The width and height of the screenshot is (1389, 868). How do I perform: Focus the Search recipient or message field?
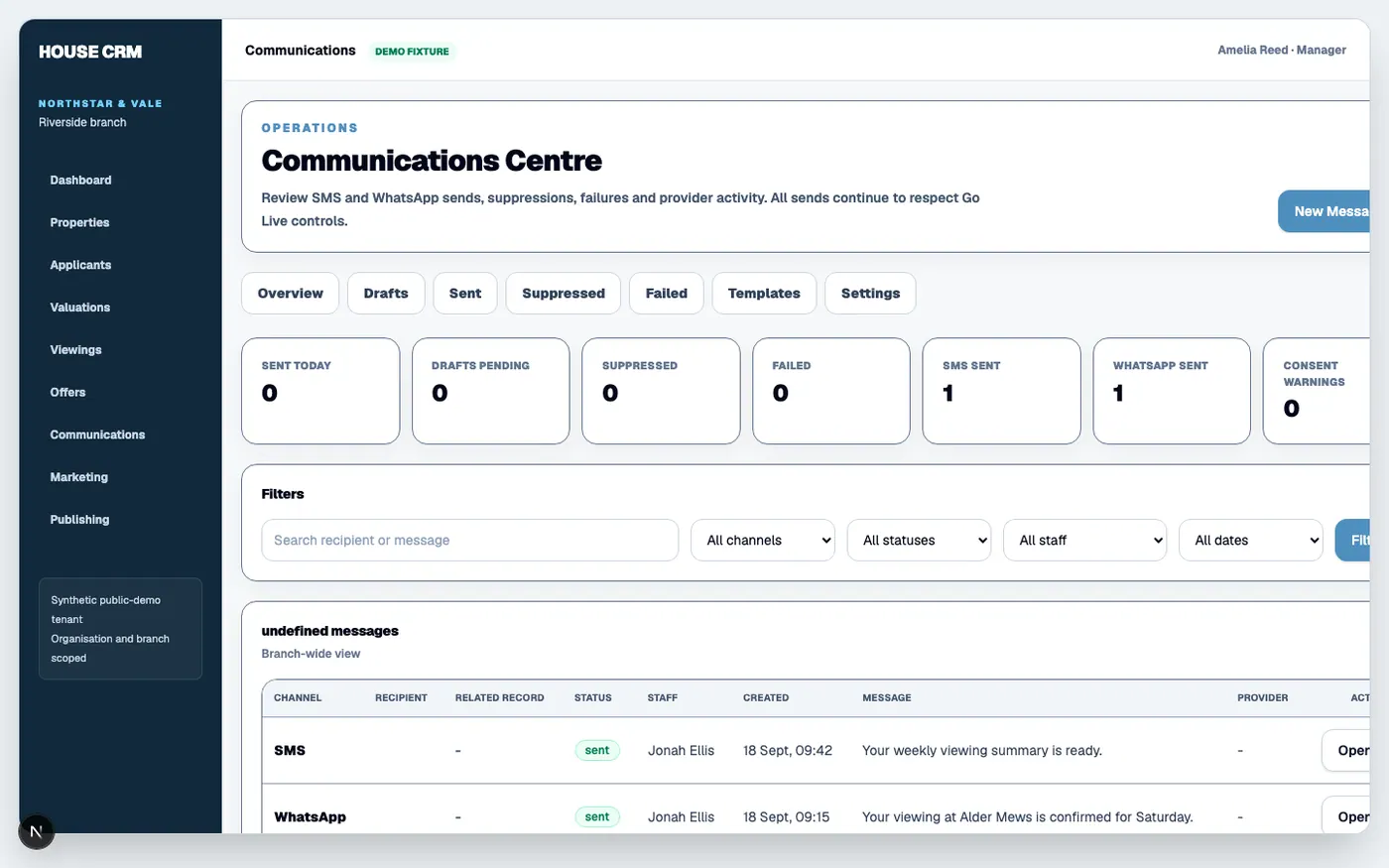[x=470, y=541]
